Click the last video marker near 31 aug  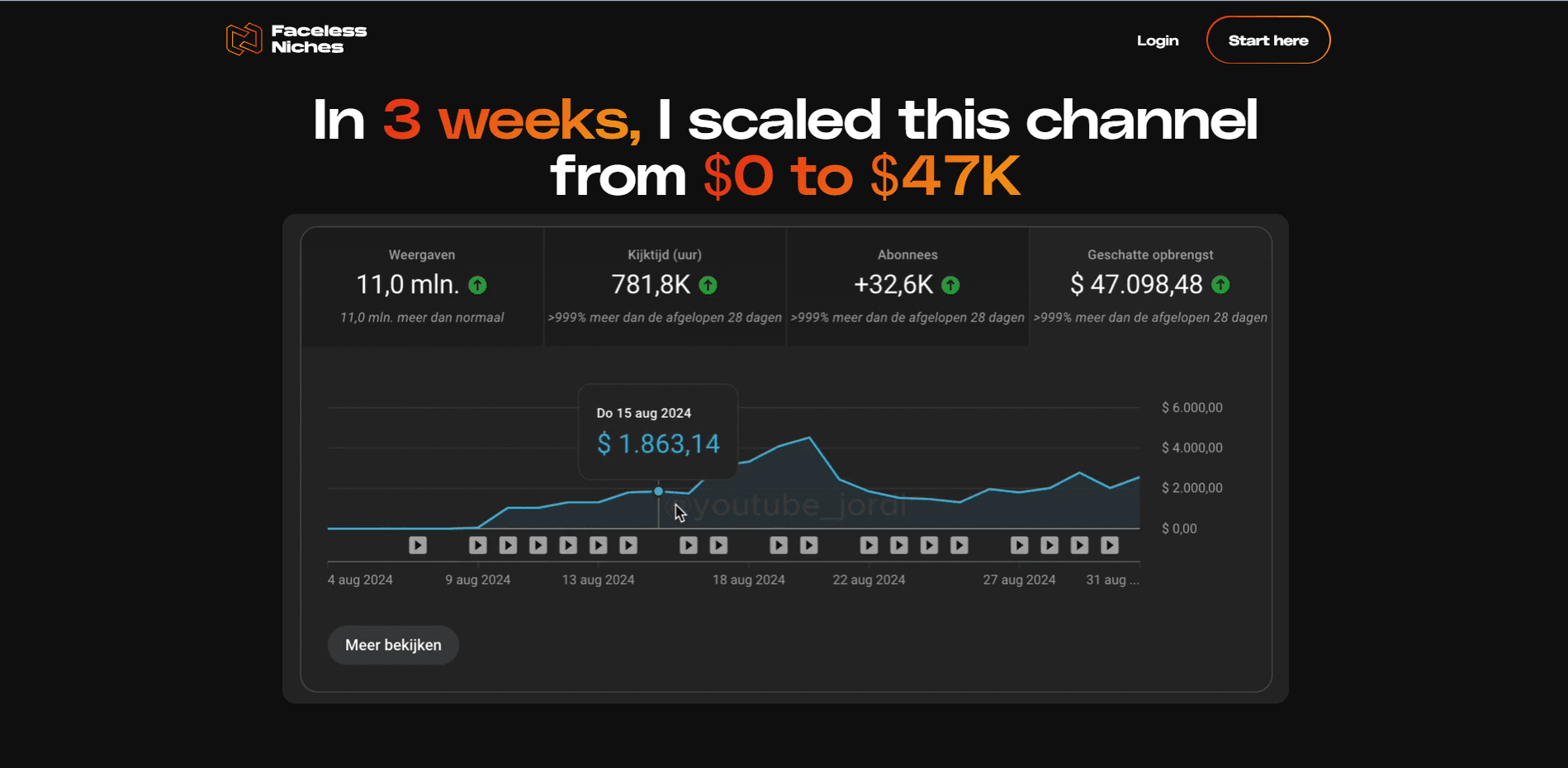coord(1110,545)
